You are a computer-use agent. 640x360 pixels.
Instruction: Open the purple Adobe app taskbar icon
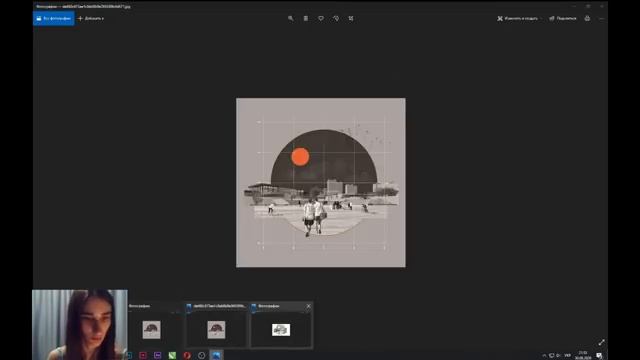point(158,356)
